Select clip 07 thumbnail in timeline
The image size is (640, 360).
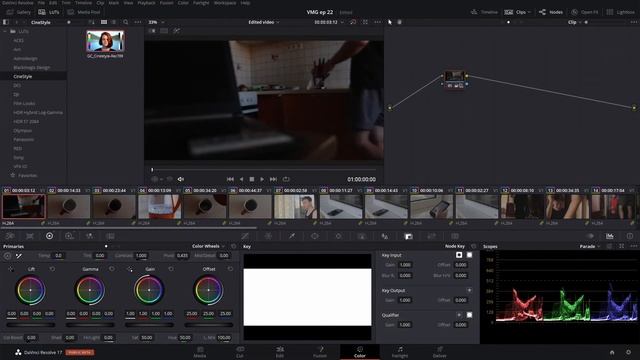pyautogui.click(x=296, y=207)
